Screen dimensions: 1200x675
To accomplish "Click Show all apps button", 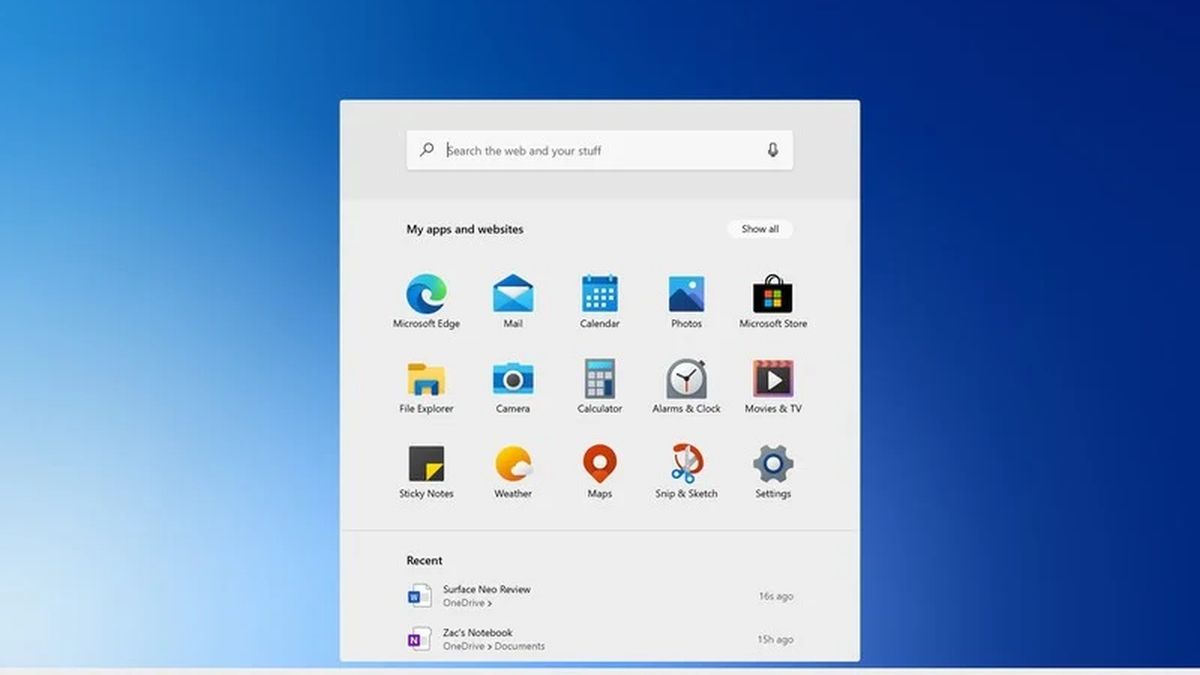I will click(x=760, y=229).
